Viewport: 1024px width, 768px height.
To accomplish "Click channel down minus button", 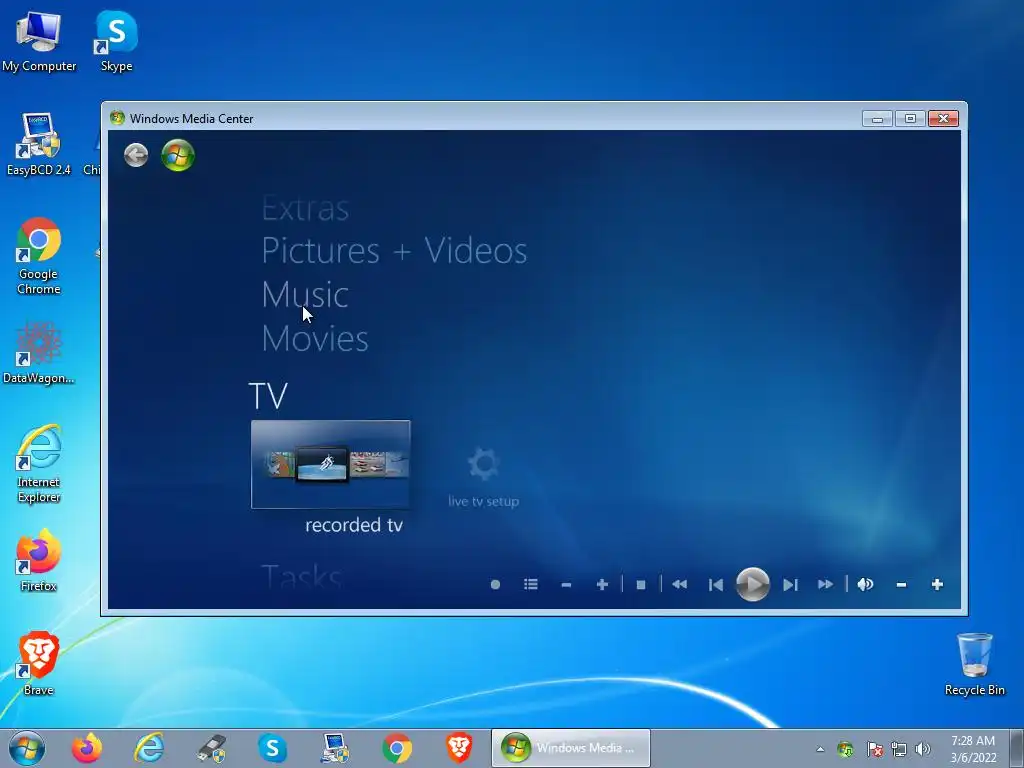I will [566, 584].
